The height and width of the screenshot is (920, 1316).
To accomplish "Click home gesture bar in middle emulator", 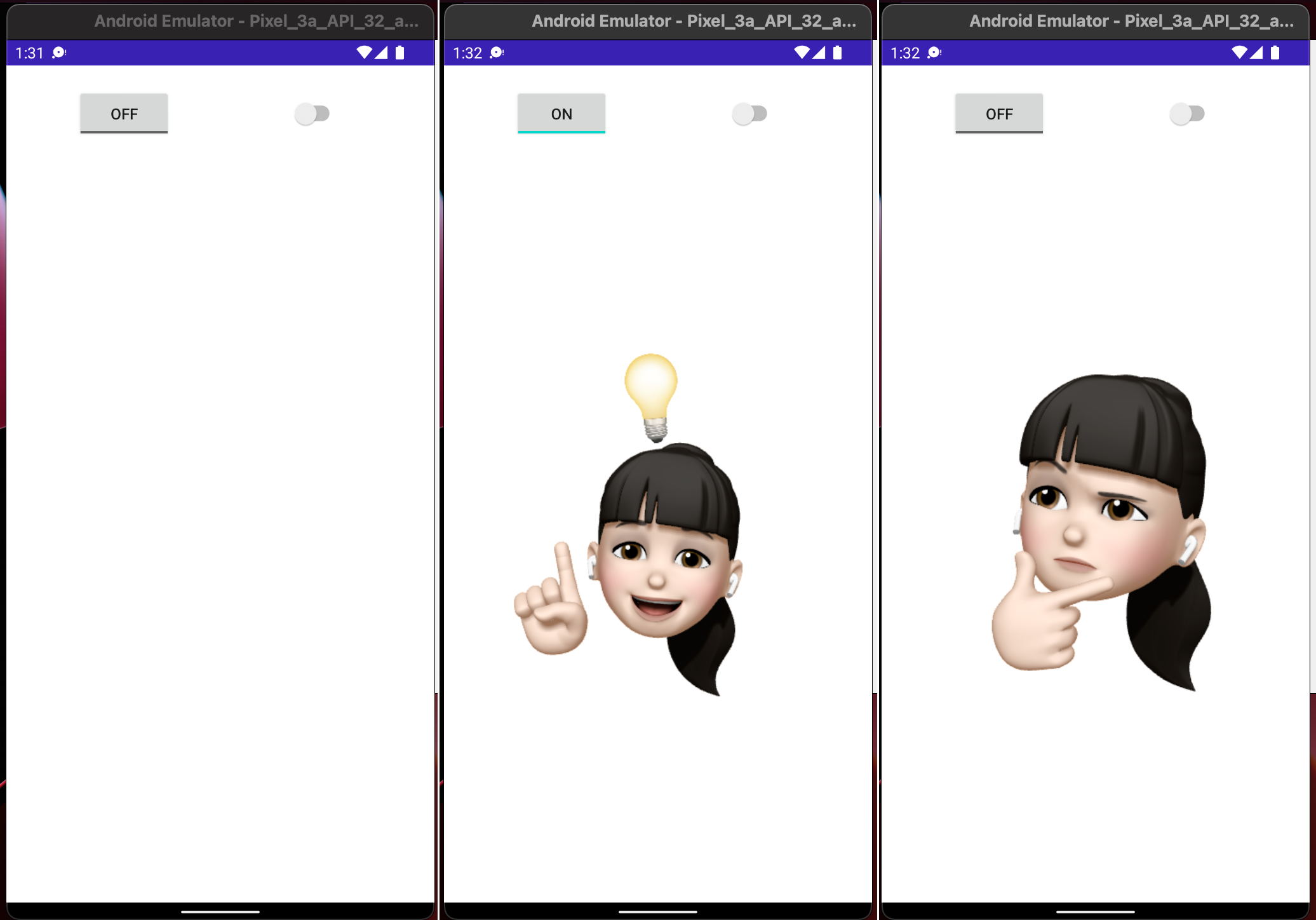I will [658, 912].
